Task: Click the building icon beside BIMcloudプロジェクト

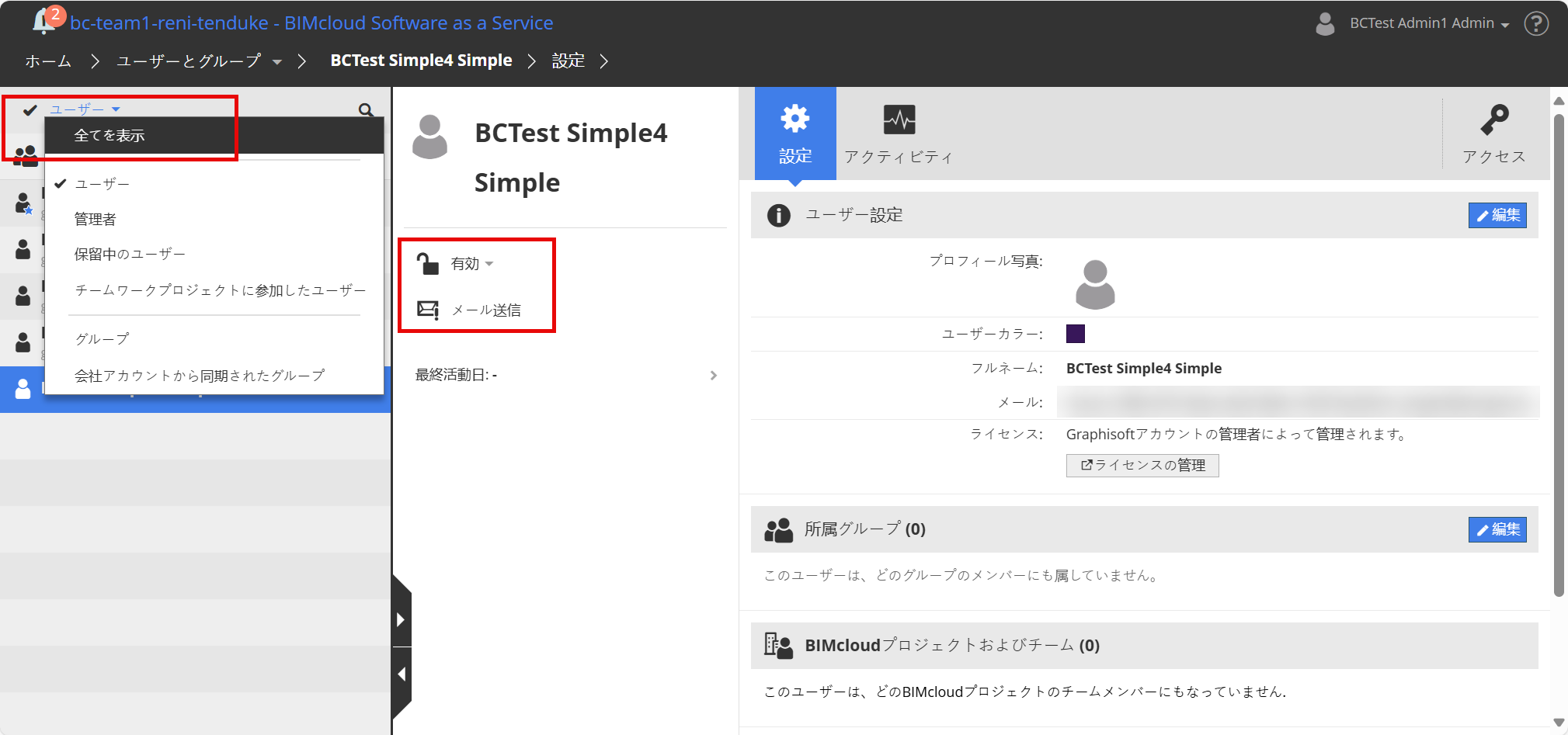Action: (x=778, y=646)
